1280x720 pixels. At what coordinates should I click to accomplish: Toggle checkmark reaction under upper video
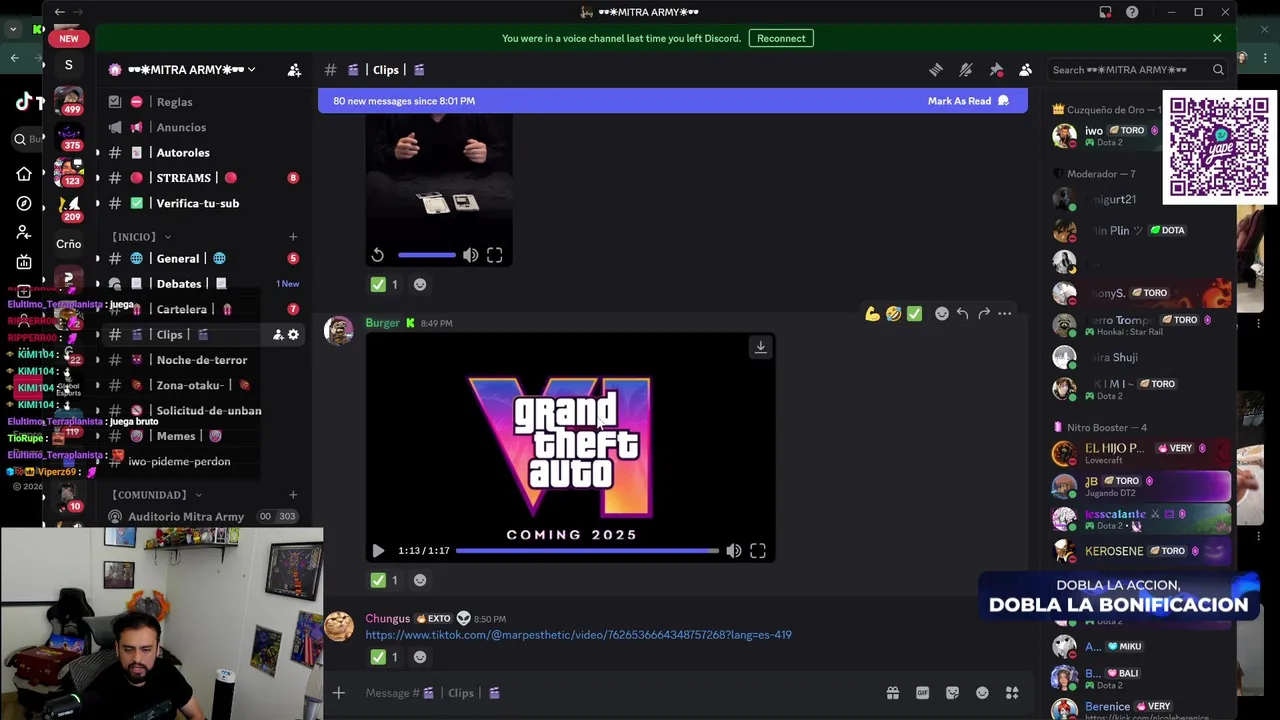385,285
